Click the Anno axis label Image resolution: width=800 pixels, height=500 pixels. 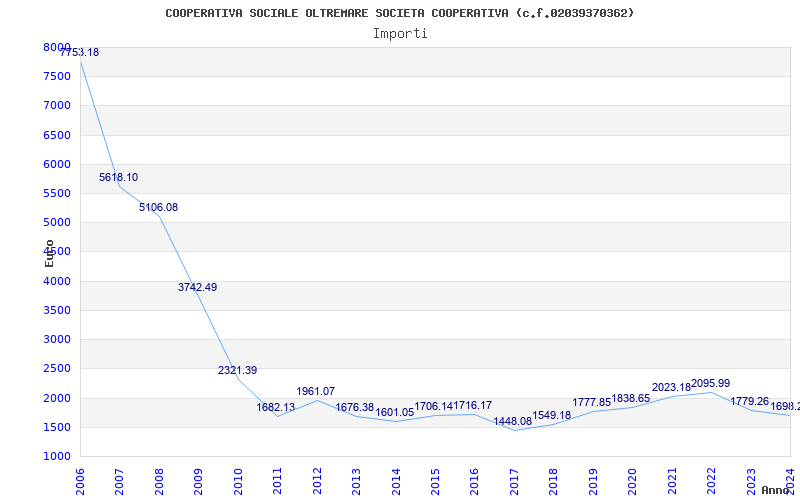(x=775, y=490)
